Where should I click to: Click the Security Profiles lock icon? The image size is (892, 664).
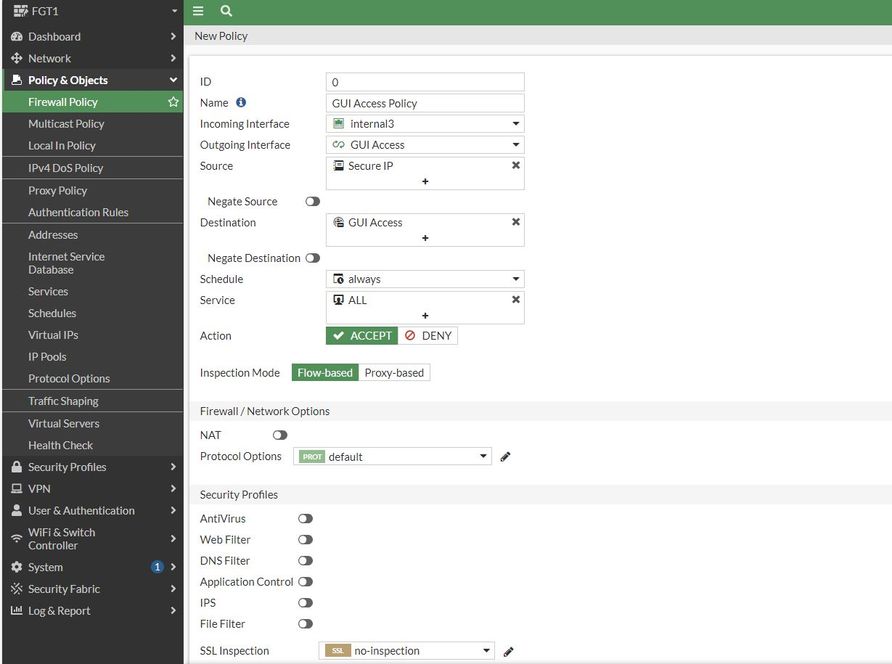pos(16,467)
